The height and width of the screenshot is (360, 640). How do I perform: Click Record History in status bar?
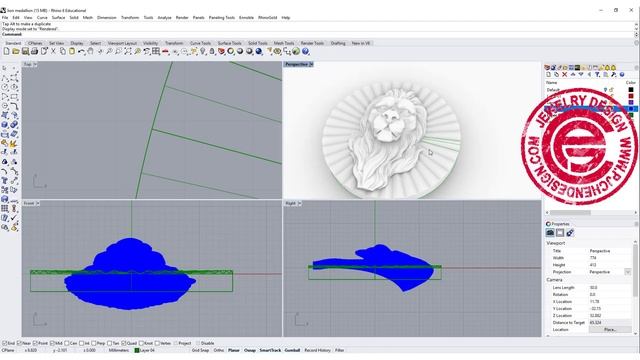317,350
